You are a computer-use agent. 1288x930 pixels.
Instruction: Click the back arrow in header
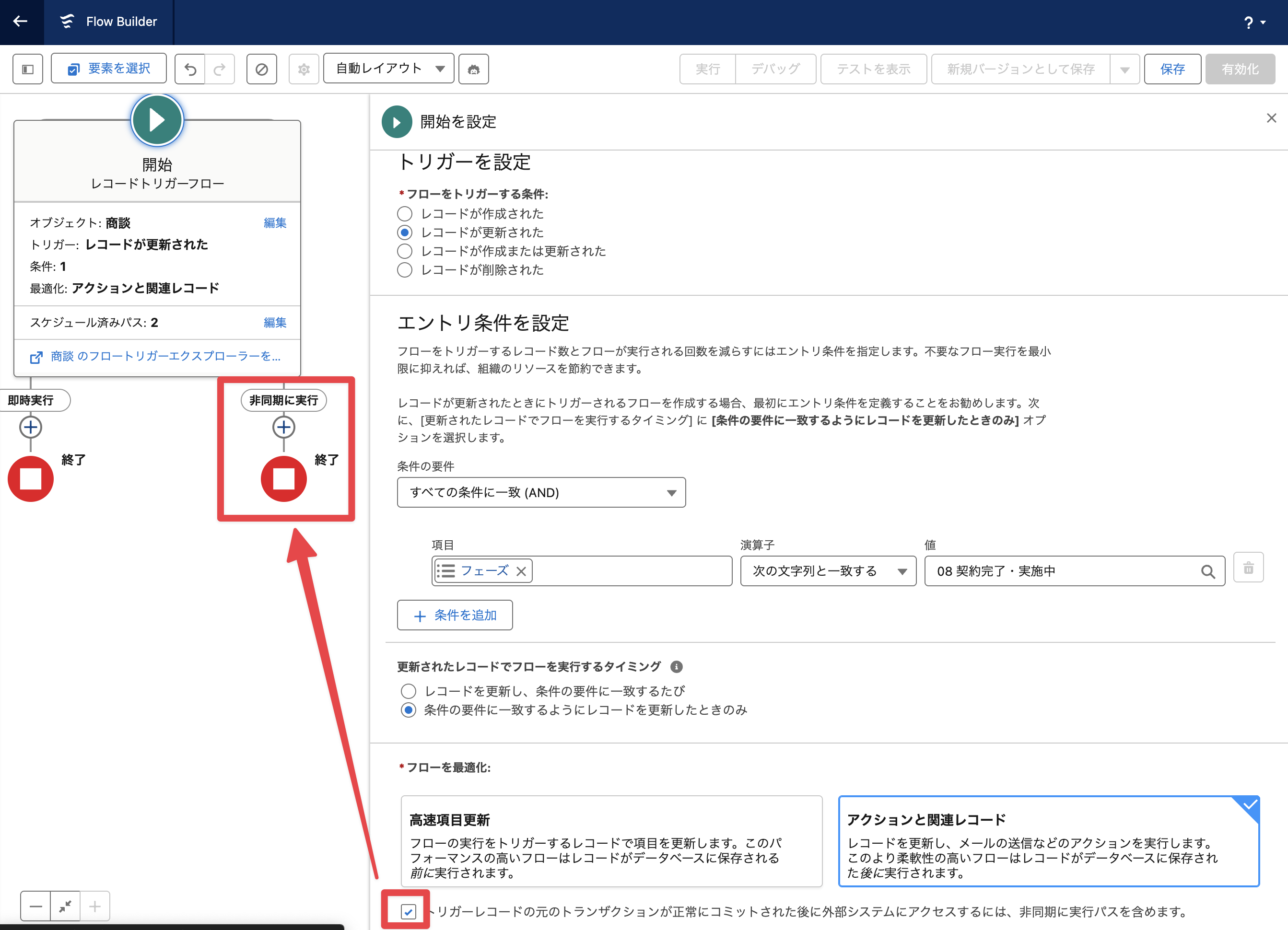pyautogui.click(x=21, y=22)
